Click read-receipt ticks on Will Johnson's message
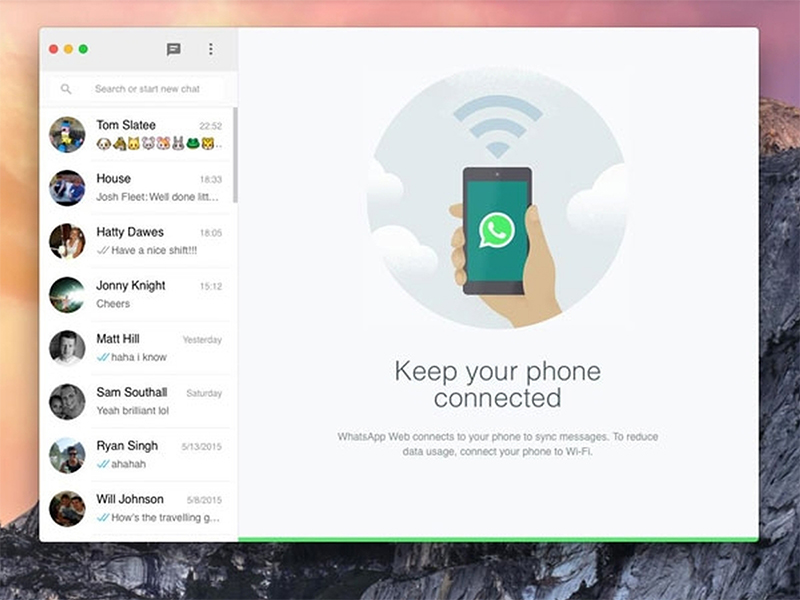The height and width of the screenshot is (600, 800). tap(103, 518)
